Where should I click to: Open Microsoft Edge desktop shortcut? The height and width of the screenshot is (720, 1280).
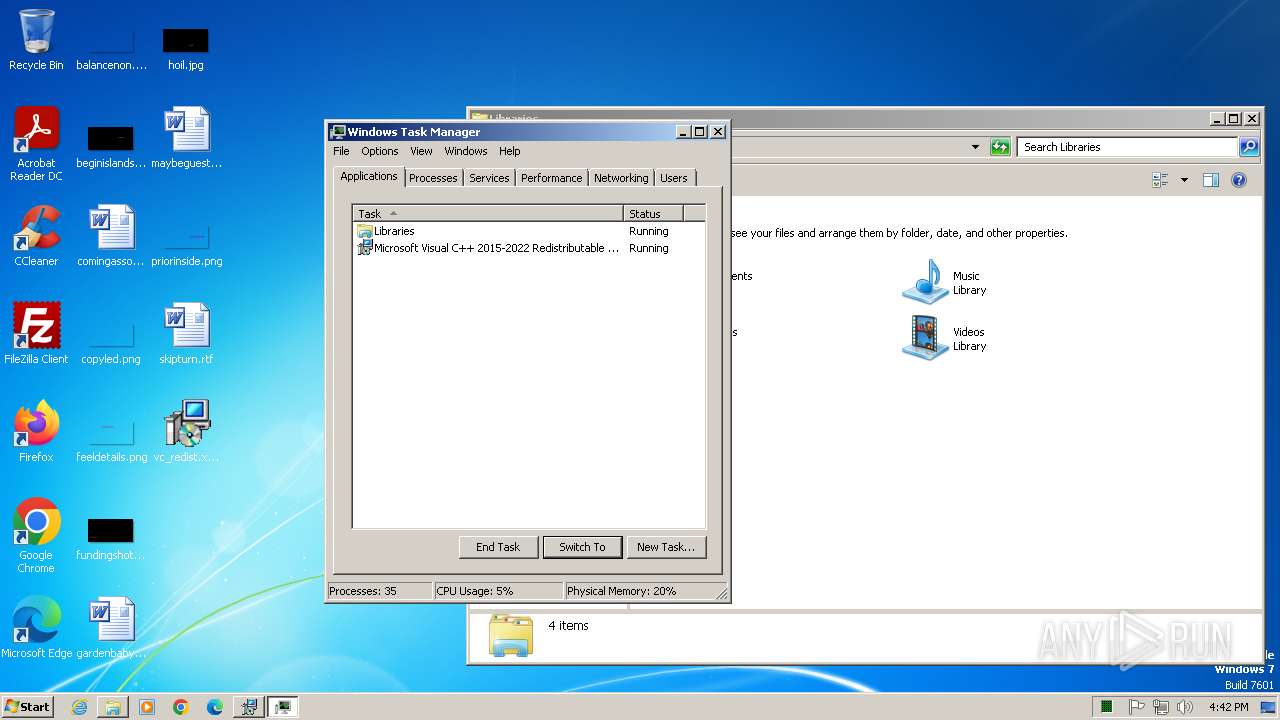tap(36, 628)
